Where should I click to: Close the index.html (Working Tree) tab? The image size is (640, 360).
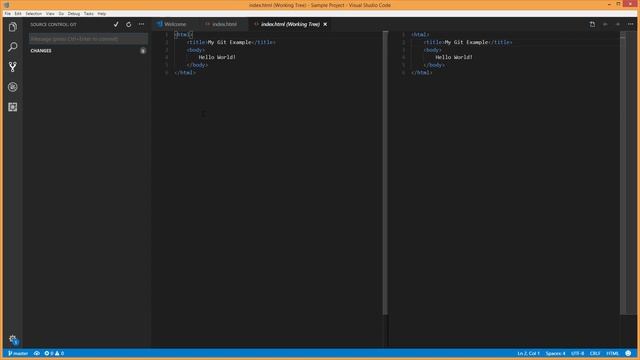pos(325,24)
